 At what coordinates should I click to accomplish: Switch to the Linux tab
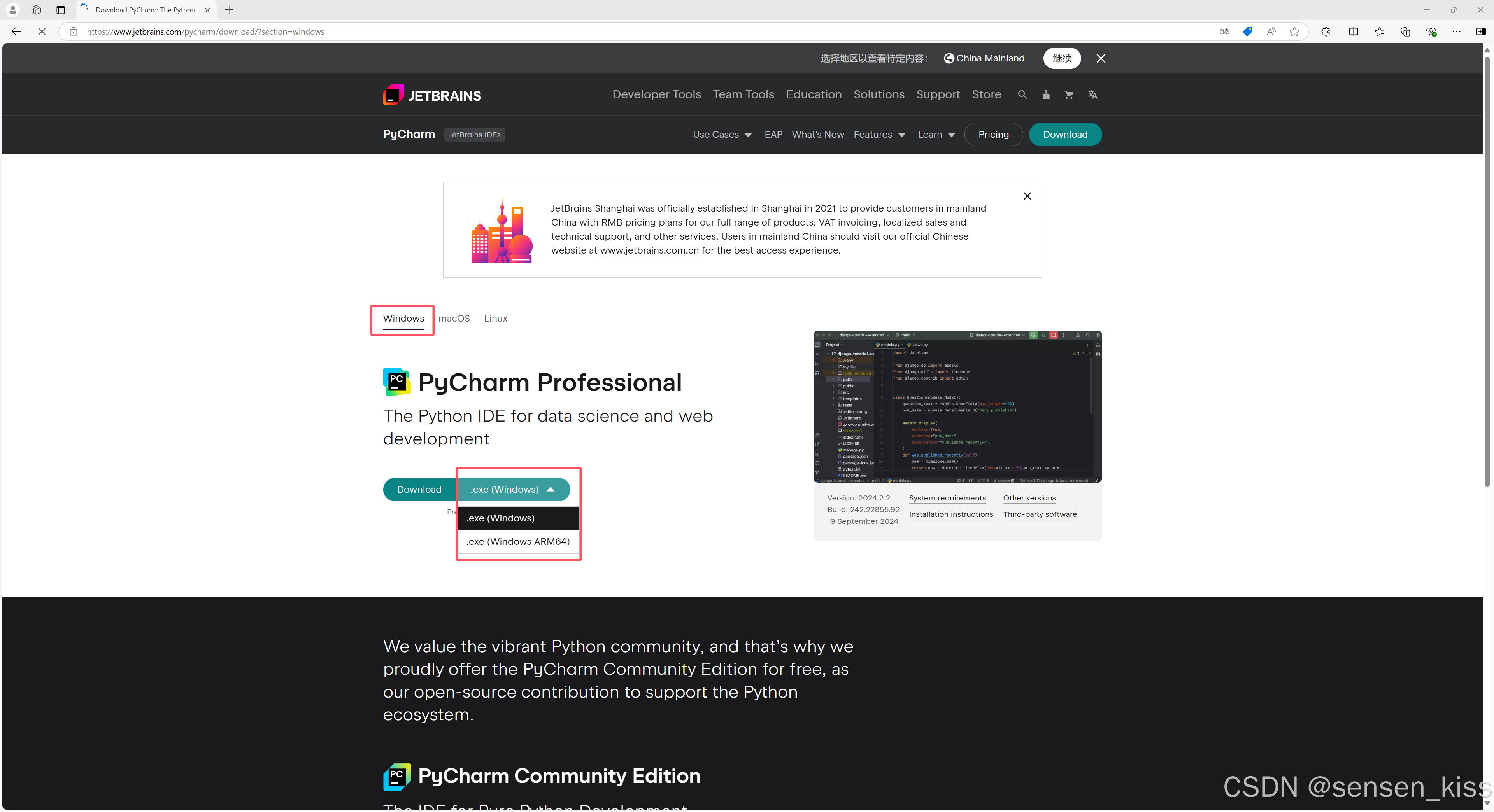(495, 318)
